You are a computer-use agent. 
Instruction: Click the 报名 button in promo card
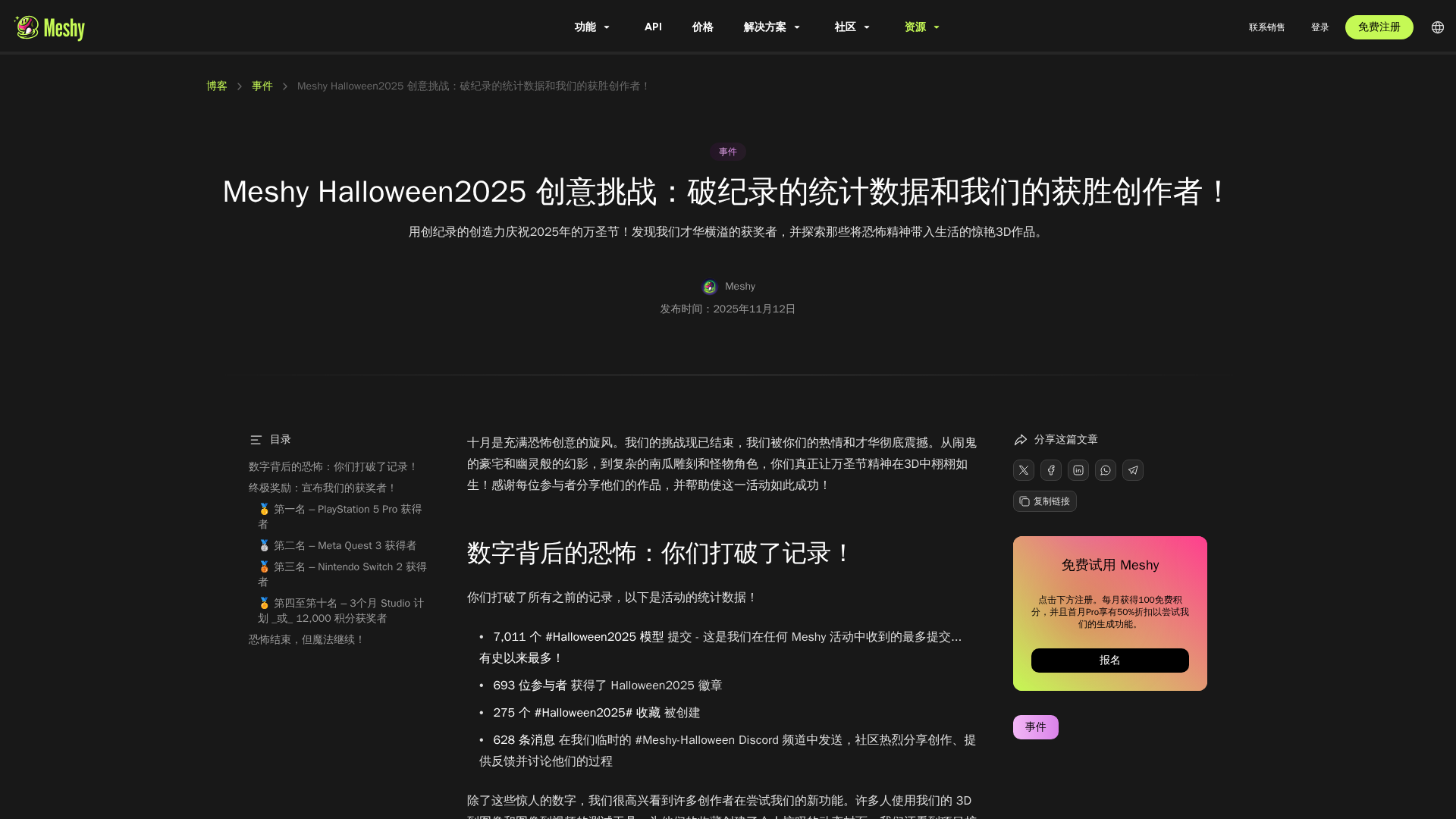1109,661
